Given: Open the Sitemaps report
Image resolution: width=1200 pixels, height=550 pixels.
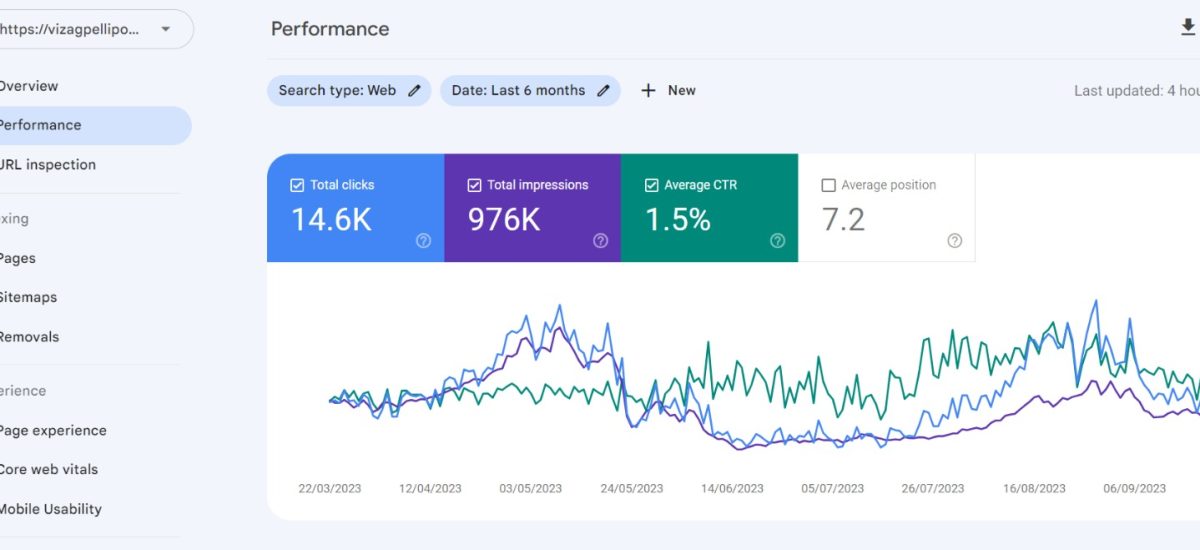Looking at the screenshot, I should tap(28, 298).
